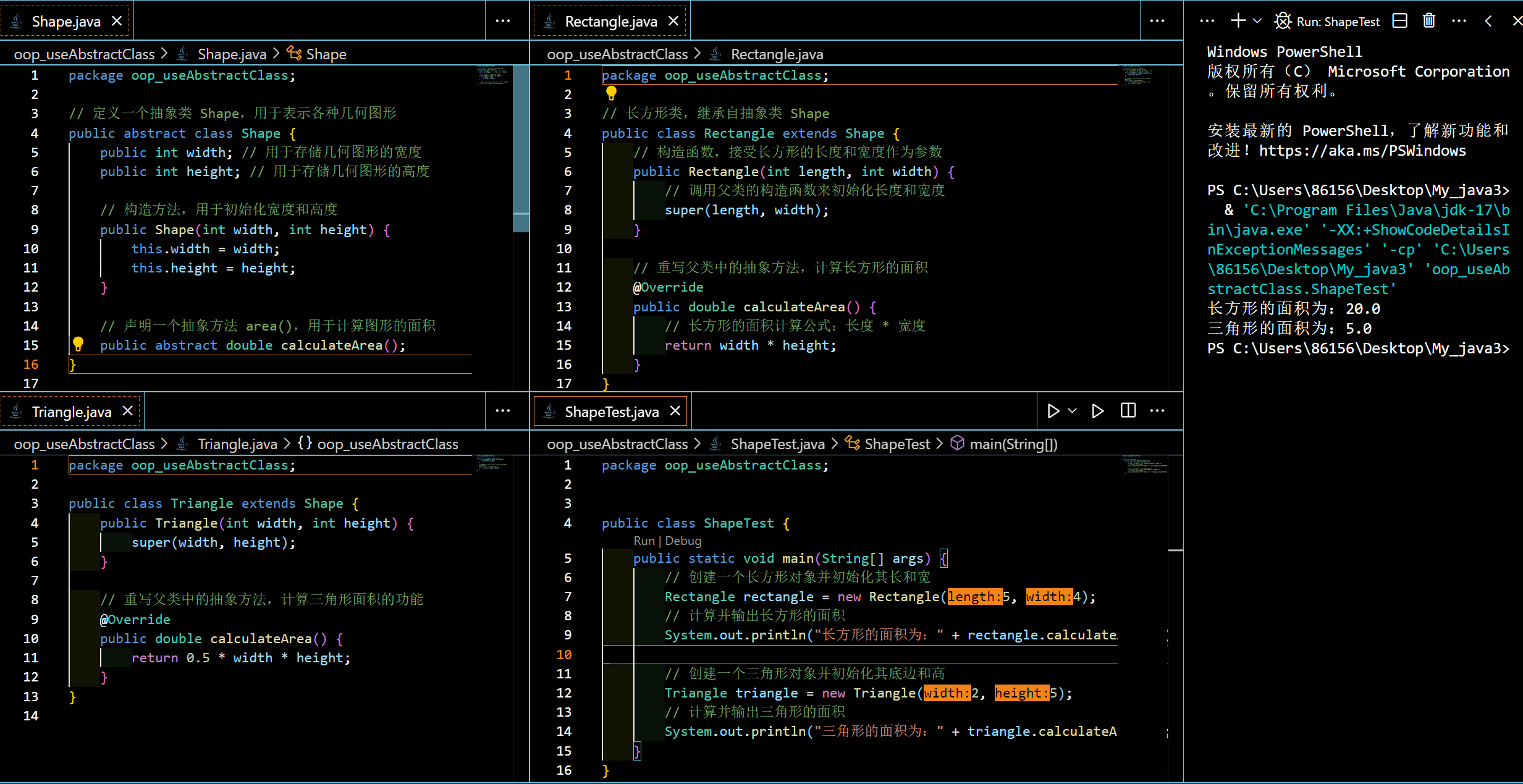Click the Shape.java minimap
The height and width of the screenshot is (784, 1523).
pyautogui.click(x=492, y=75)
